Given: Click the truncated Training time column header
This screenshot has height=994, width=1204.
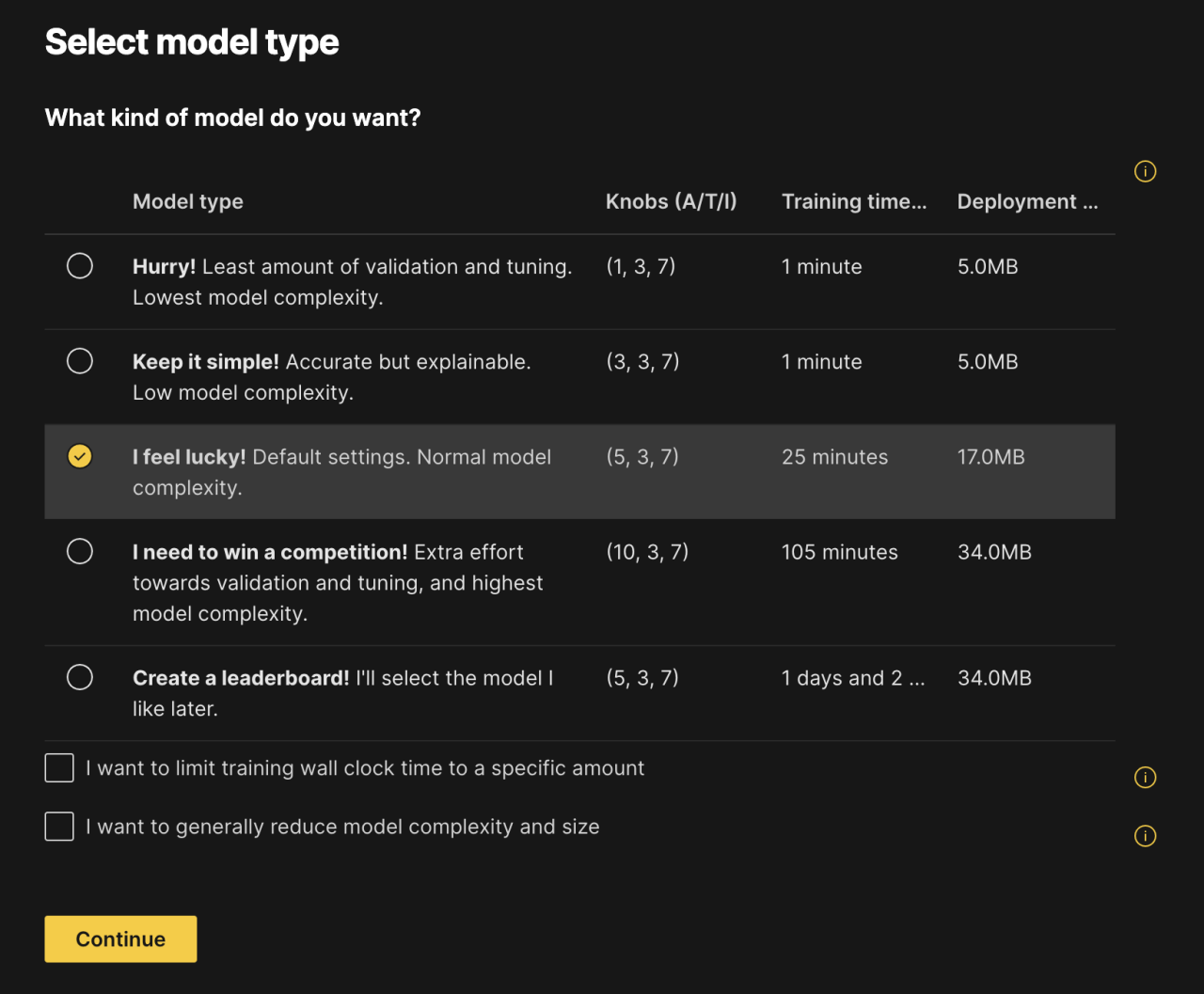Looking at the screenshot, I should click(854, 201).
